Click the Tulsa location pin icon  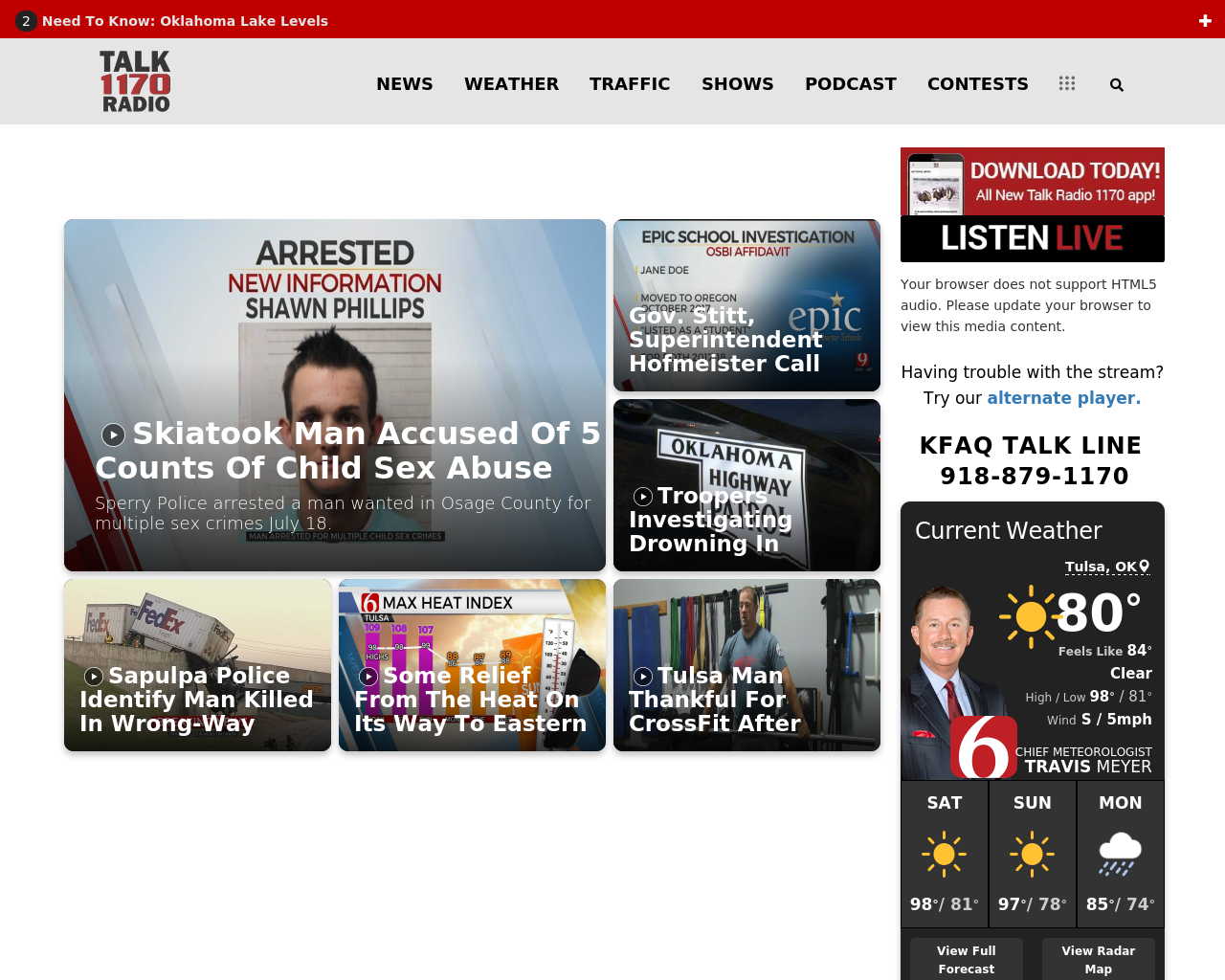1145,567
